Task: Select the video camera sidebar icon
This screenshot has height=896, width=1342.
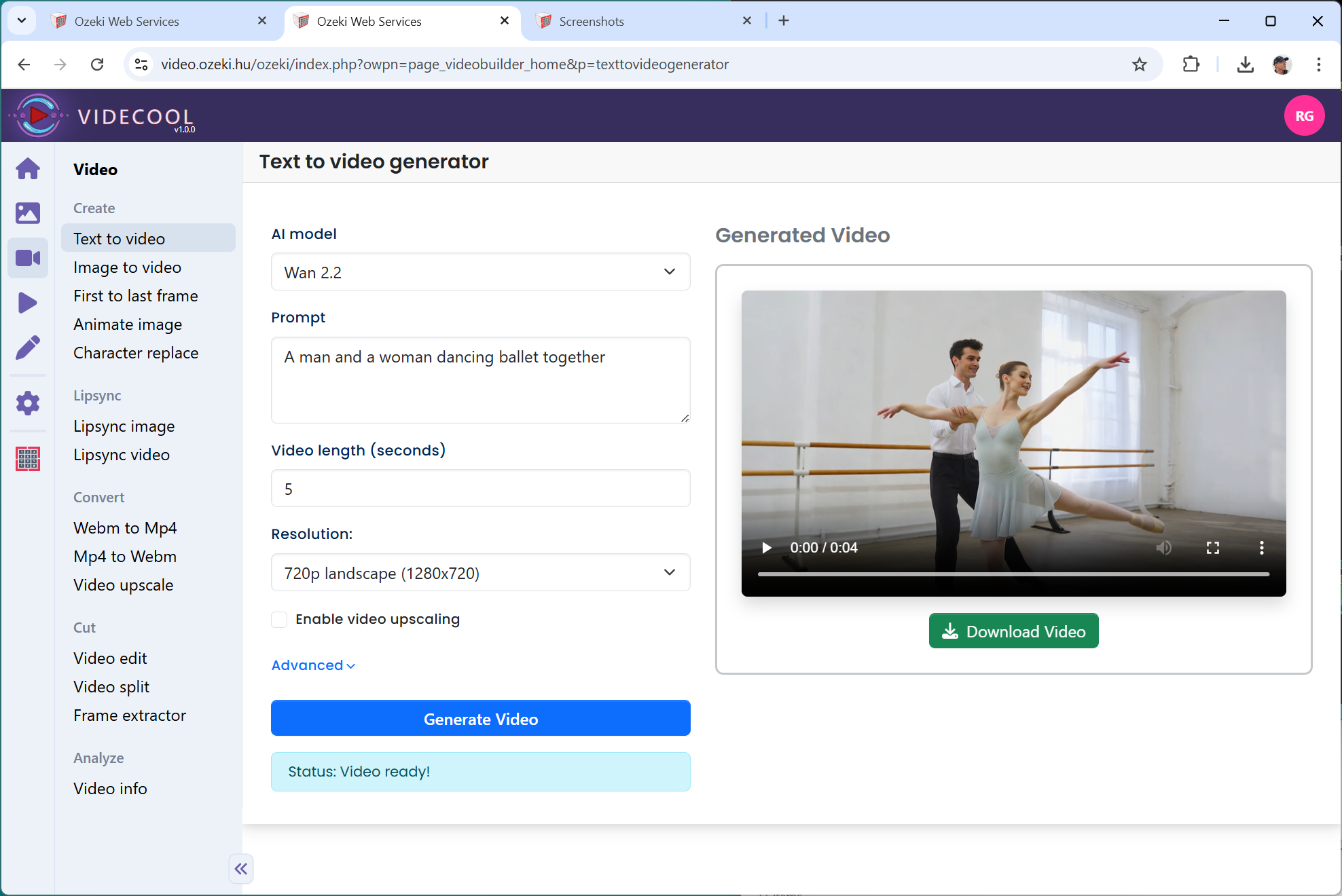Action: coord(28,258)
